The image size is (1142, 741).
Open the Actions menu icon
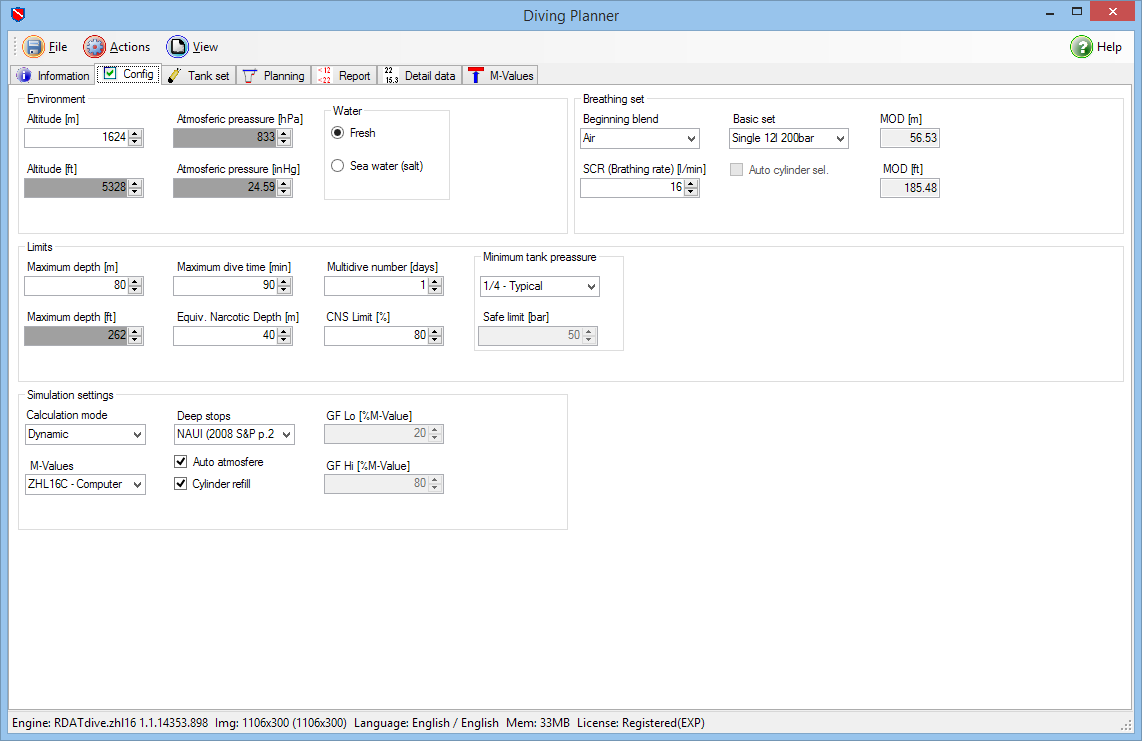(93, 46)
